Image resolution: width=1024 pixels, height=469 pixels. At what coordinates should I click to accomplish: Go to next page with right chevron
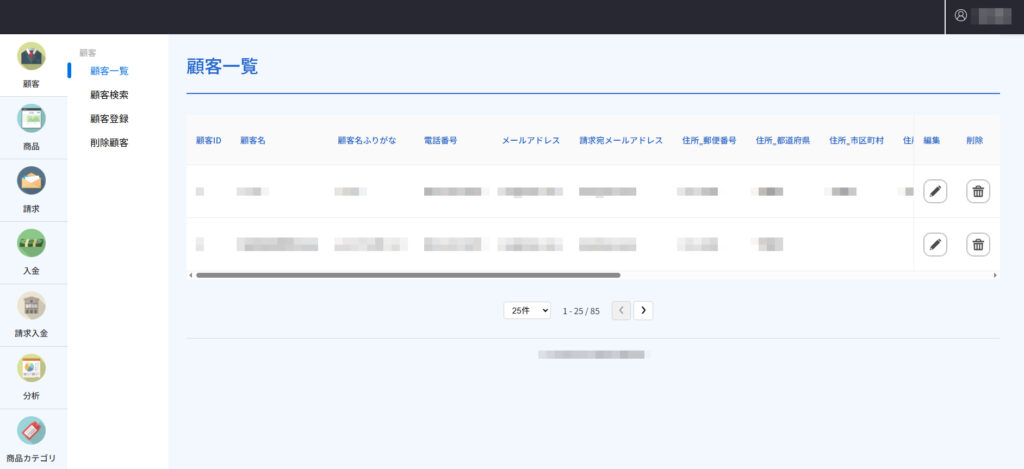click(644, 311)
